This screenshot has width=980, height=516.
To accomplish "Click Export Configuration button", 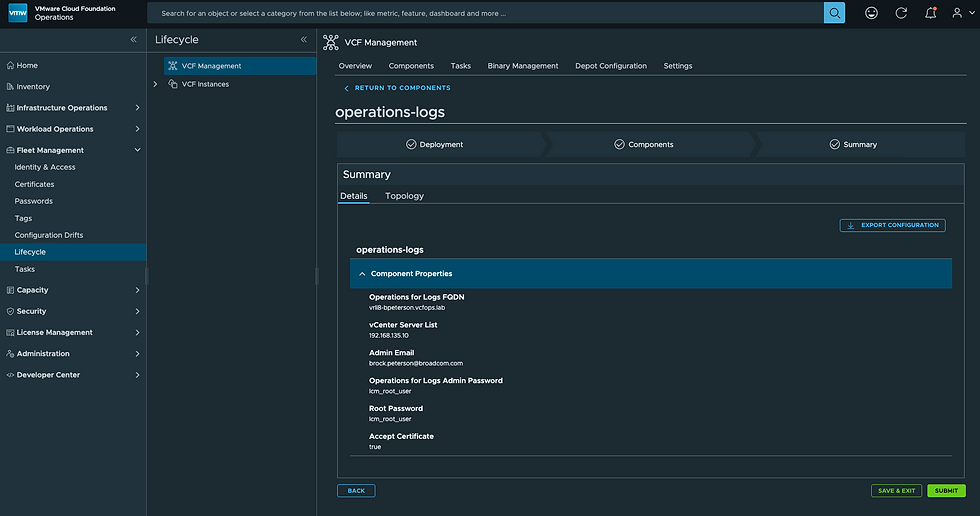I will [892, 225].
